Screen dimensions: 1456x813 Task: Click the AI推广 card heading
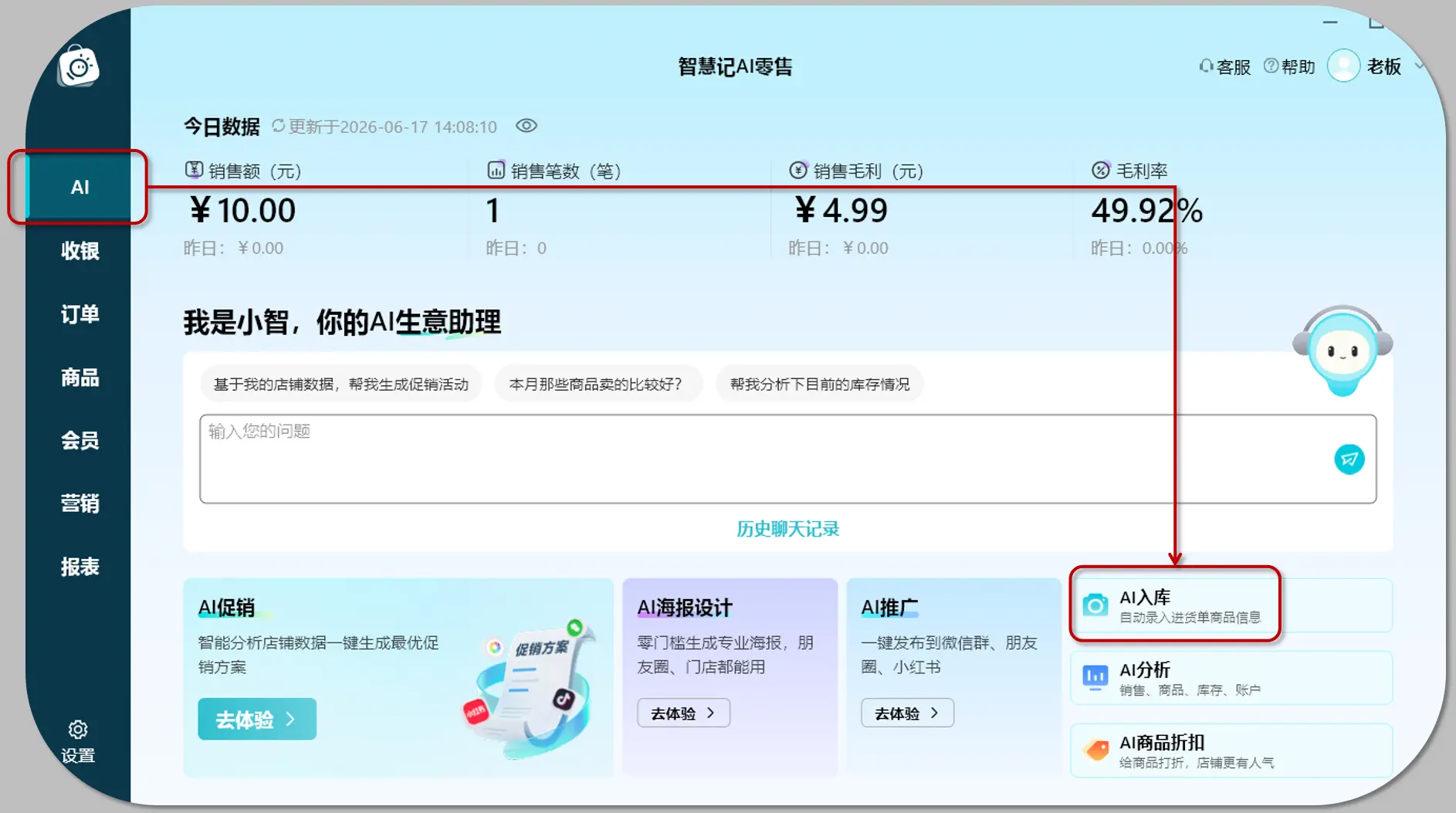tap(889, 608)
